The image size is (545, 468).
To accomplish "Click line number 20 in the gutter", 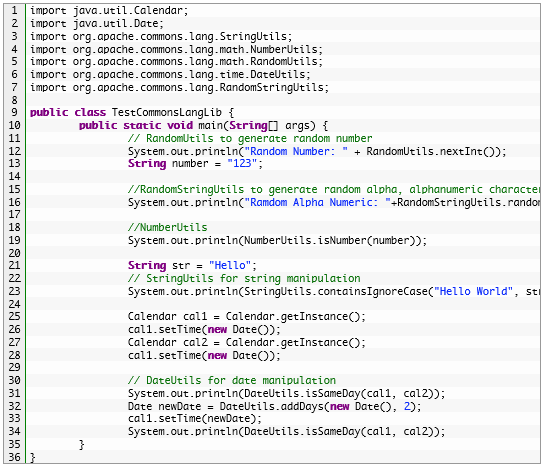I will (x=14, y=253).
